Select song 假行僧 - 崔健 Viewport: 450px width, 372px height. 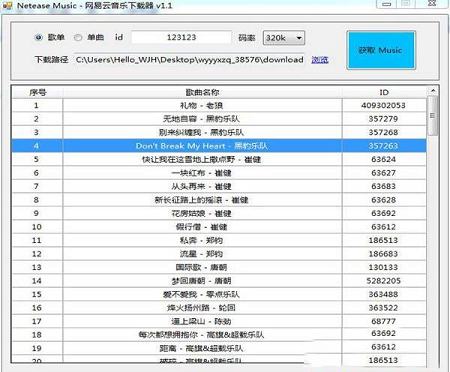coord(202,227)
